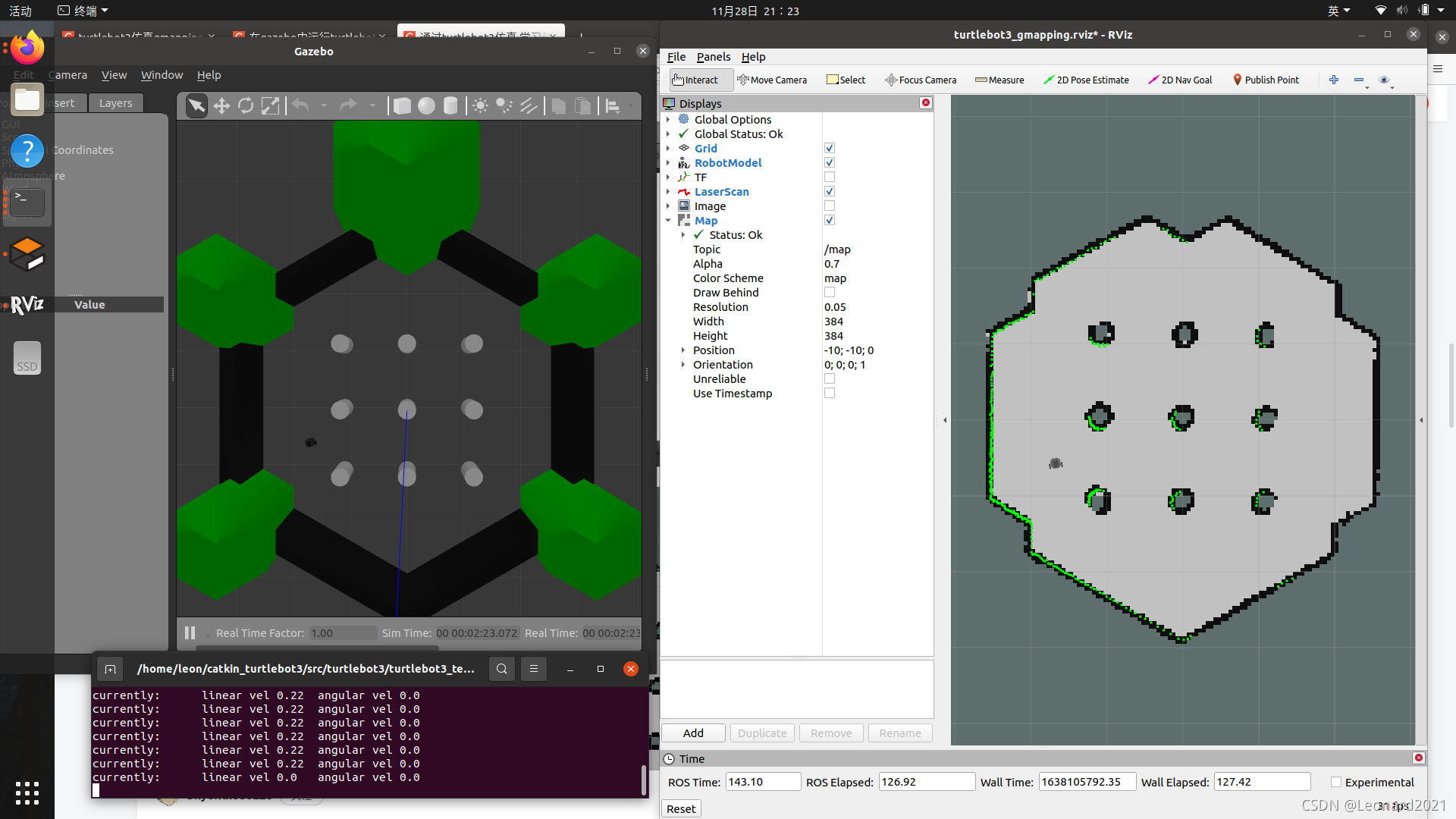The width and height of the screenshot is (1456, 819).
Task: Toggle the Draw Behind checkbox
Action: pos(830,293)
